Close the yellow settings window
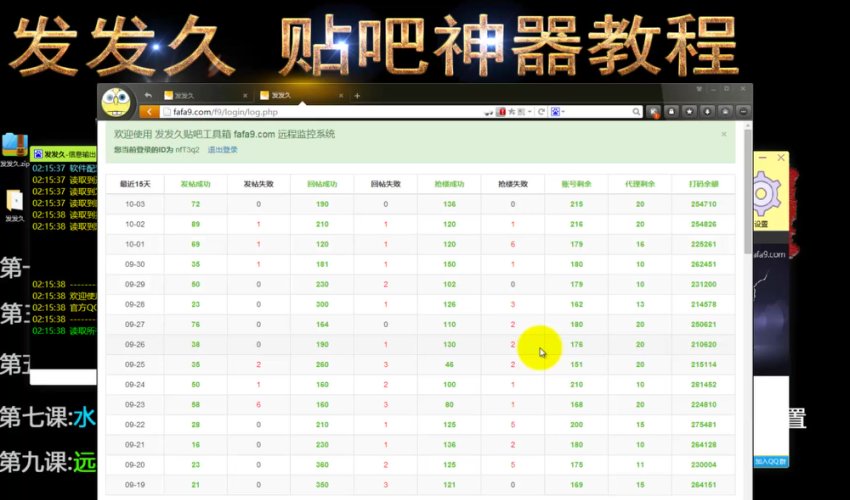Screen dimensions: 850x500 (x=781, y=158)
